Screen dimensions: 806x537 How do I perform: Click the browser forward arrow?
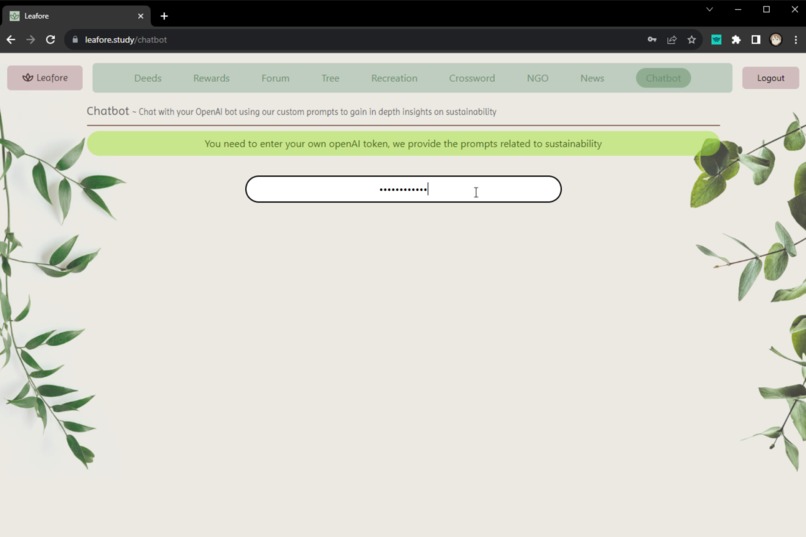tap(30, 40)
